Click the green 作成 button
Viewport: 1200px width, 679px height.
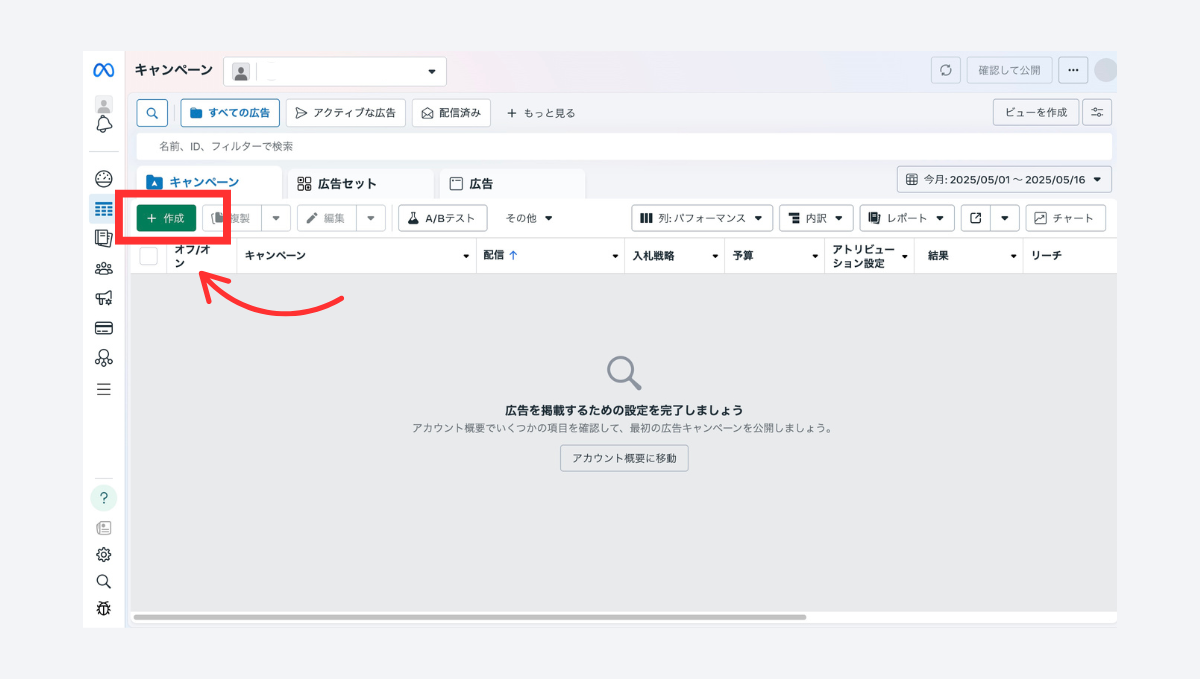[x=166, y=218]
